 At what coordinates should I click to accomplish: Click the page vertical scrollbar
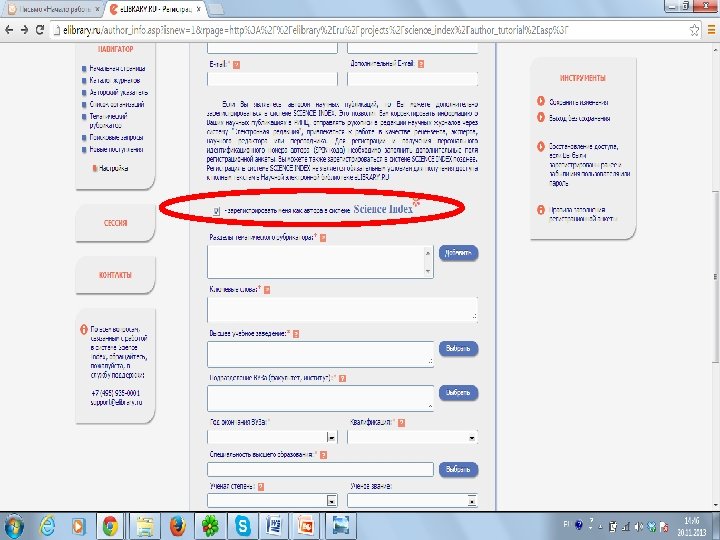click(x=715, y=276)
